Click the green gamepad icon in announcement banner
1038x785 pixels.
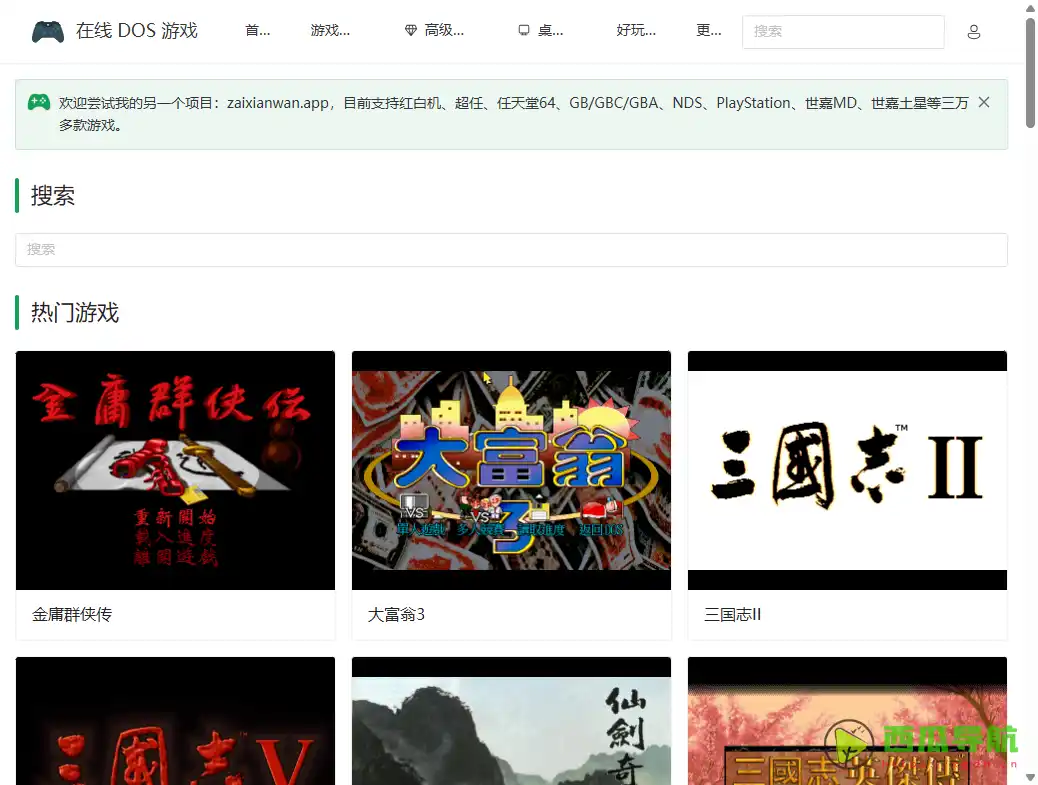tap(38, 102)
